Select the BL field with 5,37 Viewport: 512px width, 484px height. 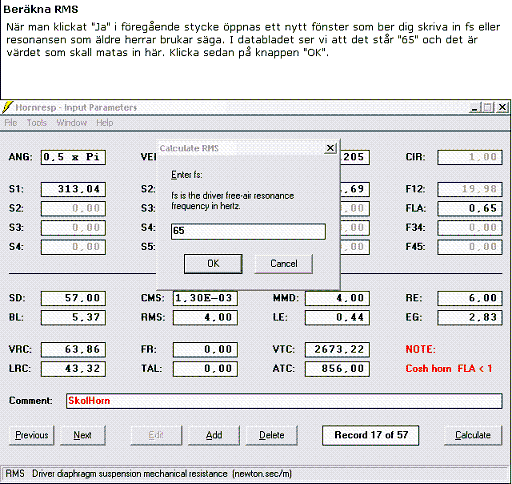(x=73, y=317)
